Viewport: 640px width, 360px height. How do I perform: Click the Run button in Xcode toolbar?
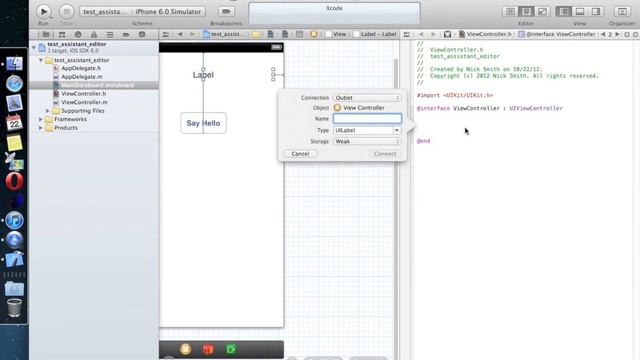pos(43,11)
